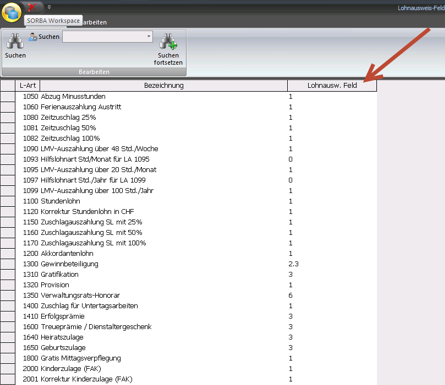
Task: Select row 1410 Erfolgsprämie
Action: [196, 316]
